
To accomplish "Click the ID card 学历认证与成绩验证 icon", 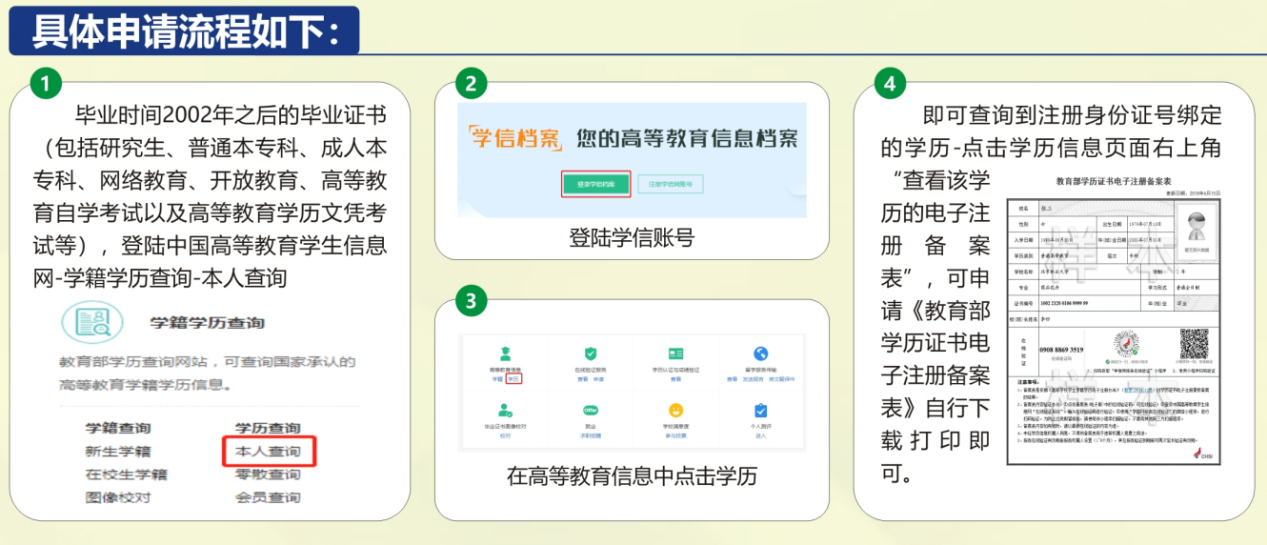I will pos(676,353).
